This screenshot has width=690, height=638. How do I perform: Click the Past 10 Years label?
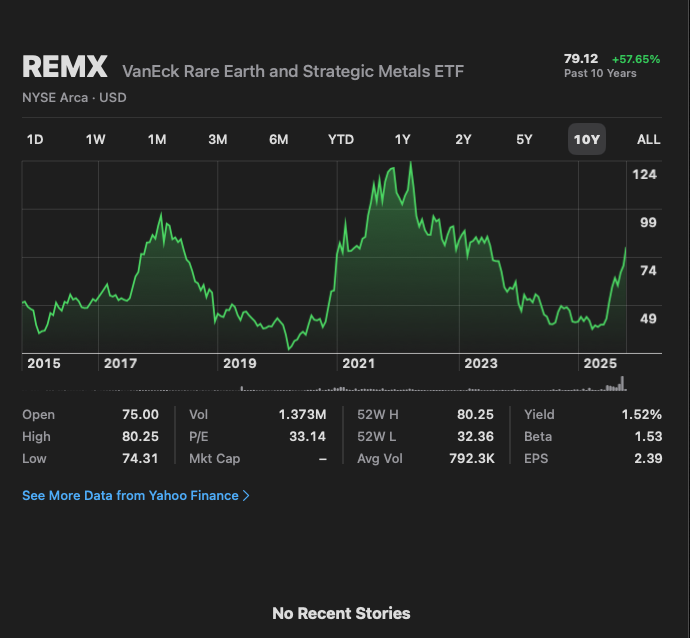(600, 73)
